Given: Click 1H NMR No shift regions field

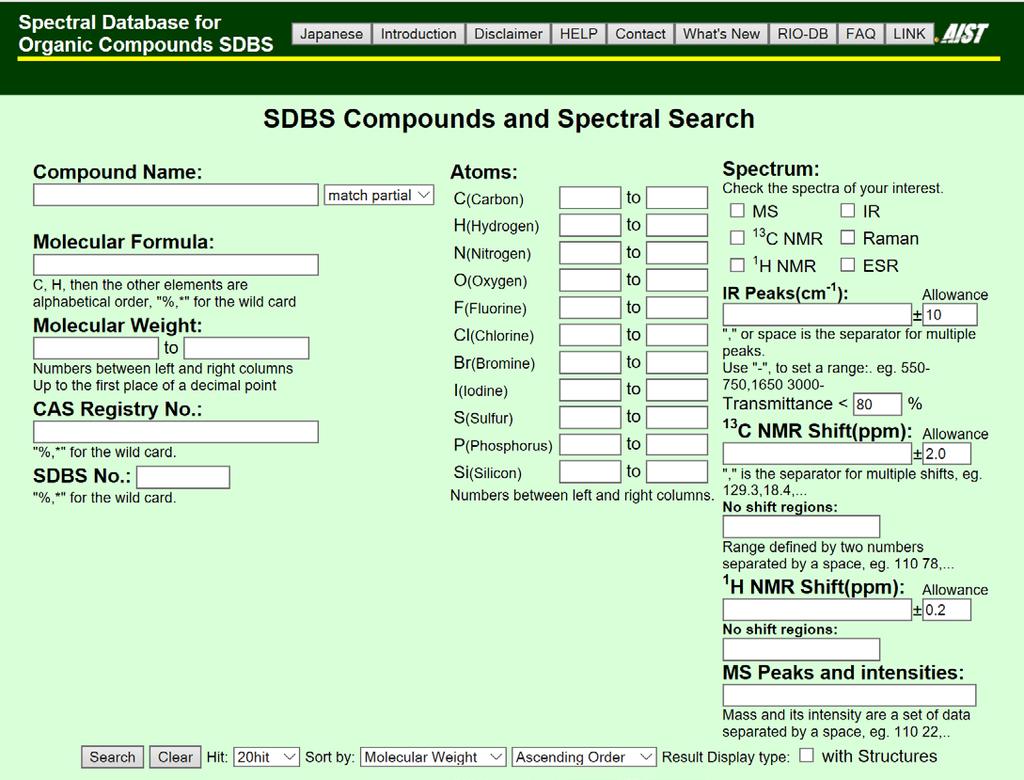Looking at the screenshot, I should [x=801, y=649].
